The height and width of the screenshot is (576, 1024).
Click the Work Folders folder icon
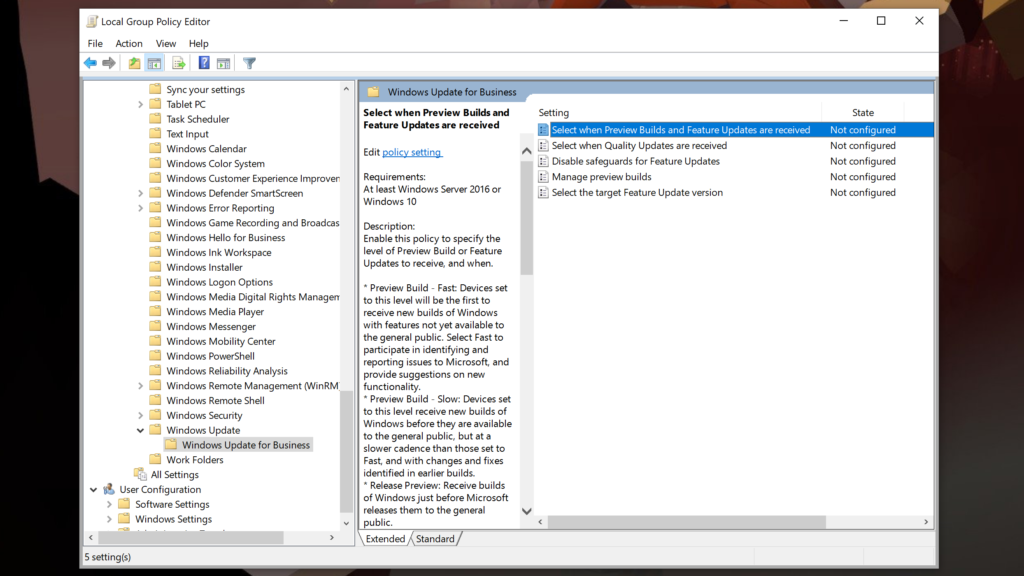[155, 460]
